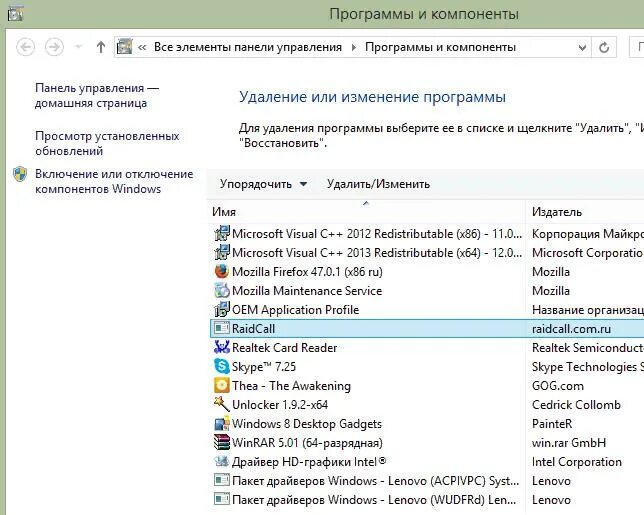Image resolution: width=644 pixels, height=515 pixels.
Task: Click the Mozilla Maintenance Service icon
Action: tap(222, 290)
